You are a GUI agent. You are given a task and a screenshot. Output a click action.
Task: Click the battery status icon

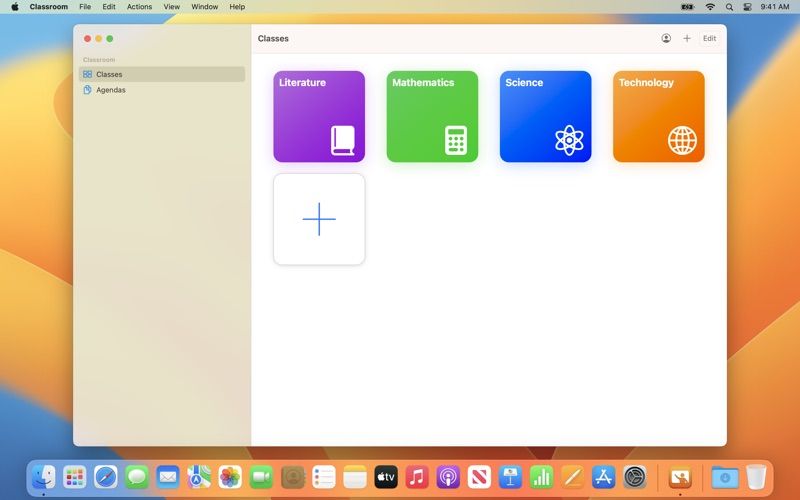(687, 7)
